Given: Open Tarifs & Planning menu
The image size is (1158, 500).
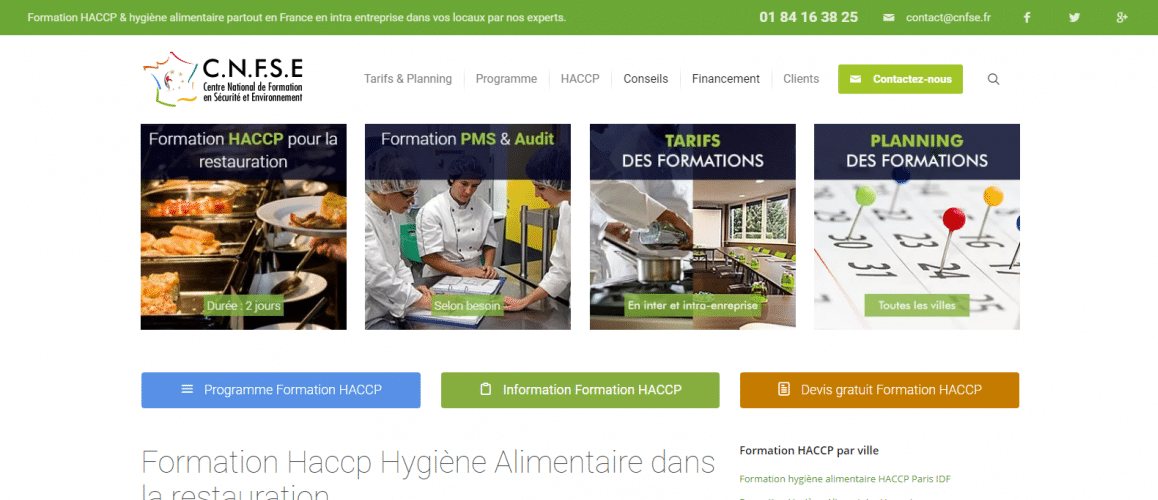Looking at the screenshot, I should click(x=408, y=79).
